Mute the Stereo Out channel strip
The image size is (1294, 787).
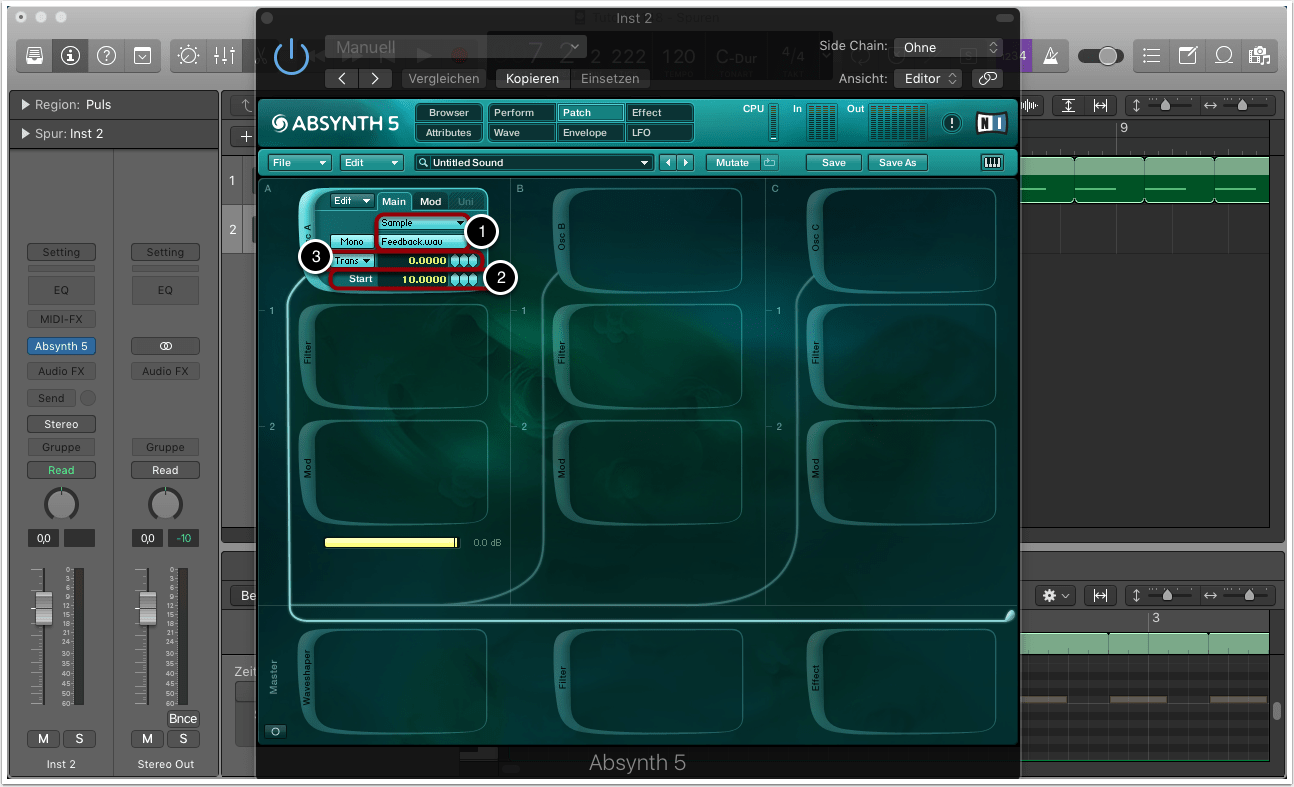point(147,739)
